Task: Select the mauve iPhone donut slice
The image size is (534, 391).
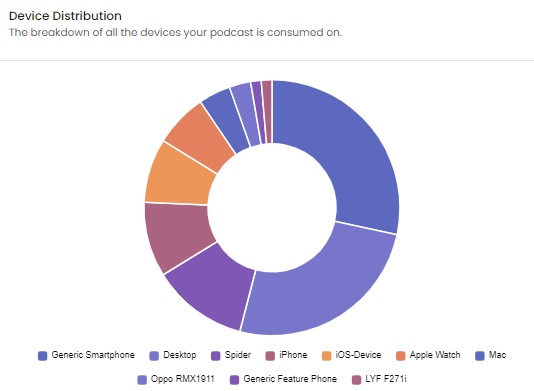Action: (175, 233)
